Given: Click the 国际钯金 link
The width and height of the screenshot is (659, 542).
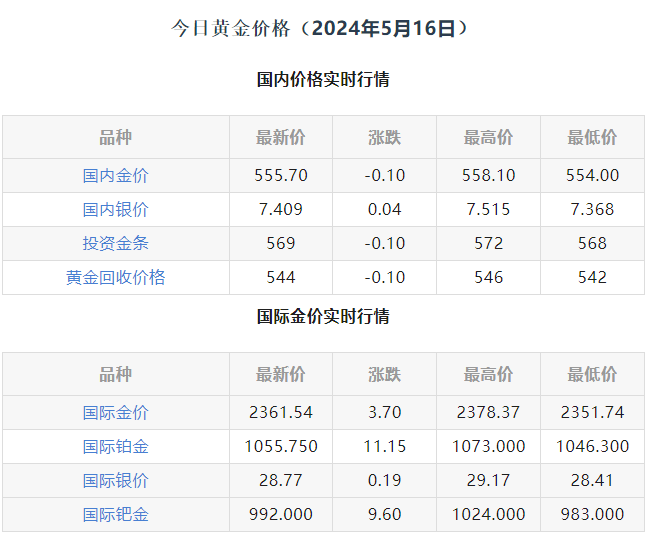Looking at the screenshot, I should click(x=115, y=514).
